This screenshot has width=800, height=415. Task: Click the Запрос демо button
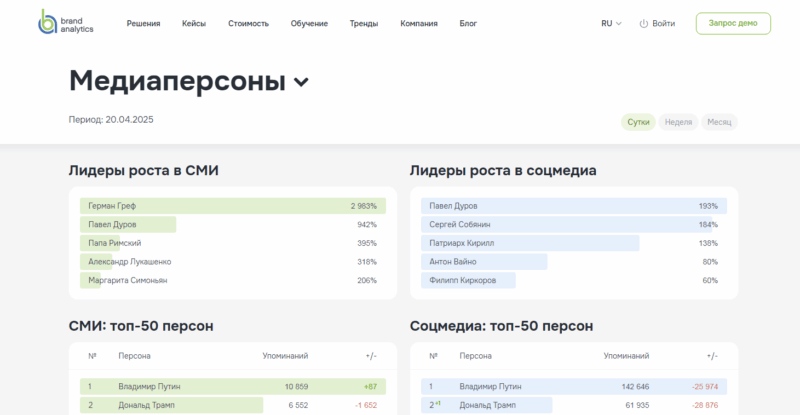point(733,23)
